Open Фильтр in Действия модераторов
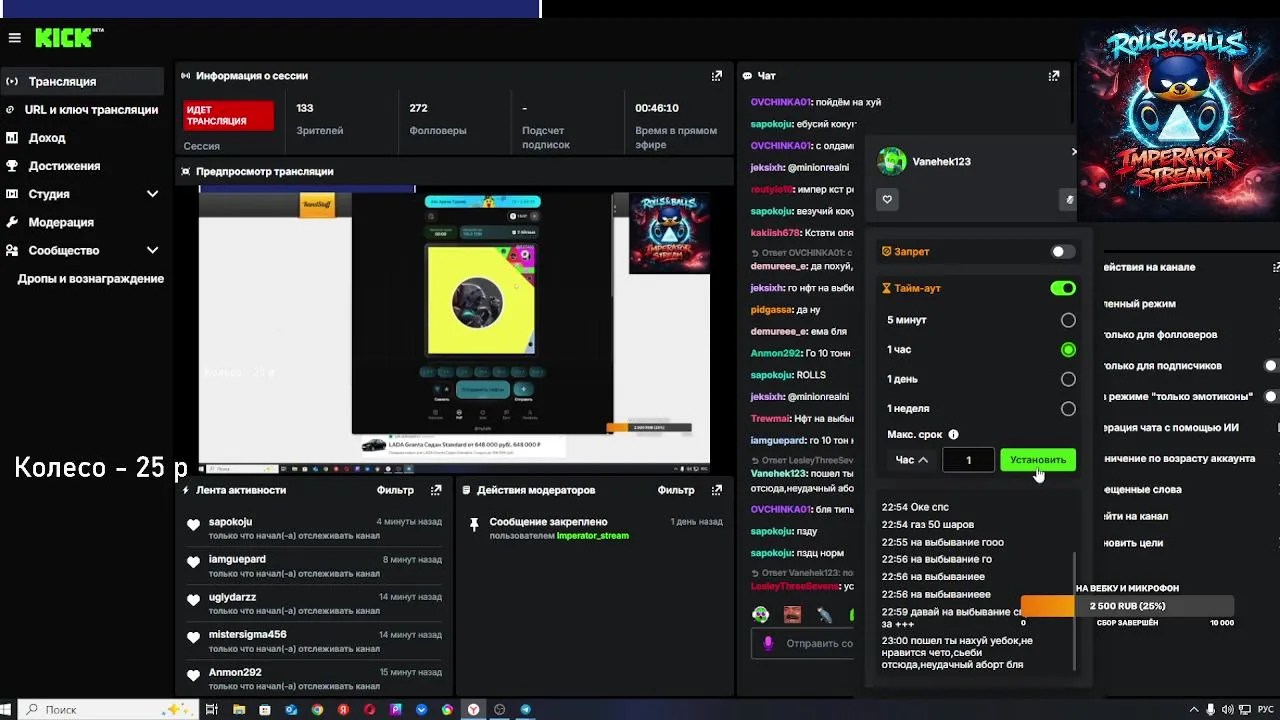Viewport: 1280px width, 720px height. (676, 490)
